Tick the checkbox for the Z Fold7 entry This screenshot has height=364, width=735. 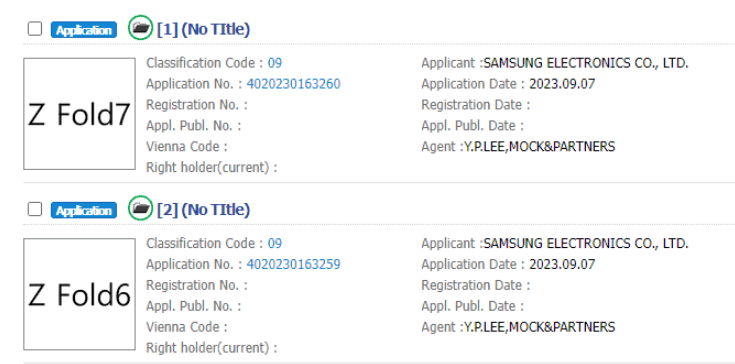35,29
